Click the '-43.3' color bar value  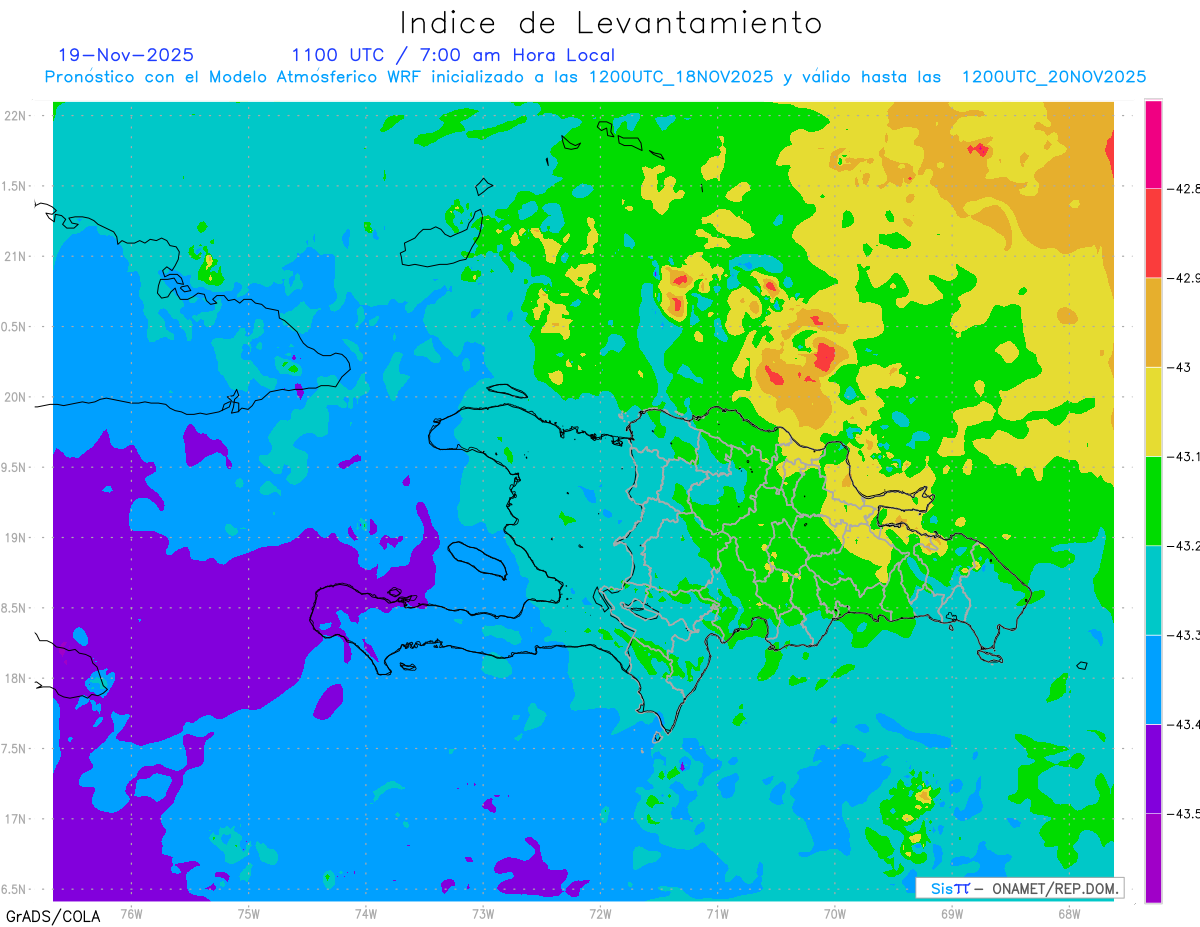[x=1185, y=636]
